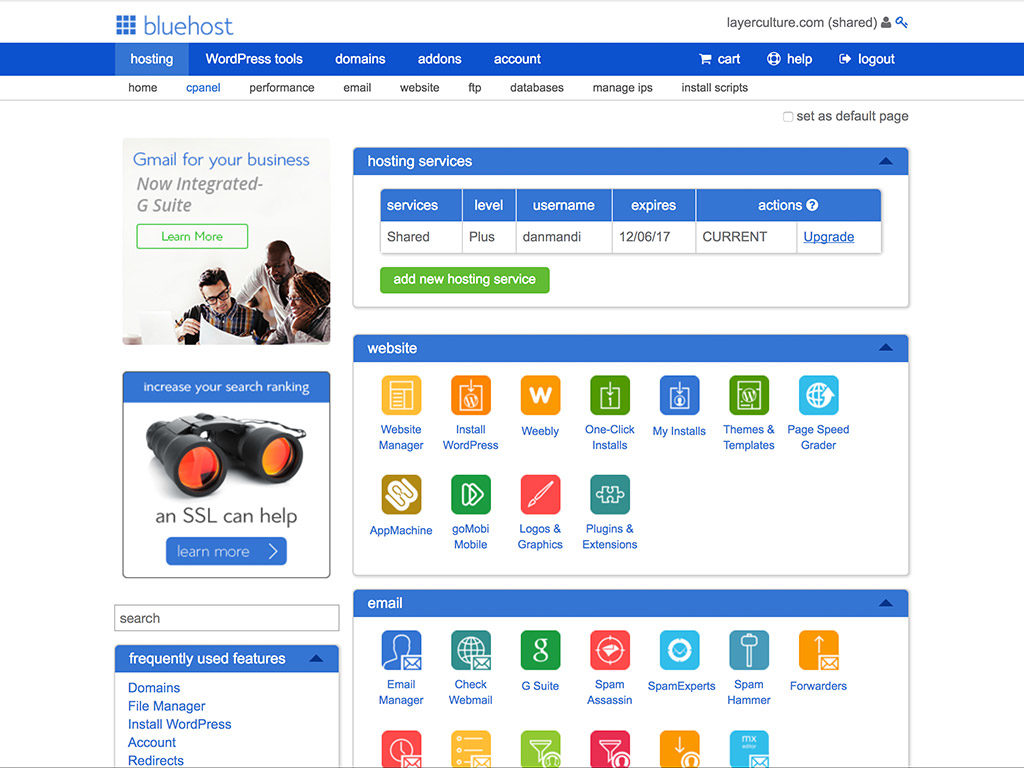Open My Installs icon

click(679, 395)
